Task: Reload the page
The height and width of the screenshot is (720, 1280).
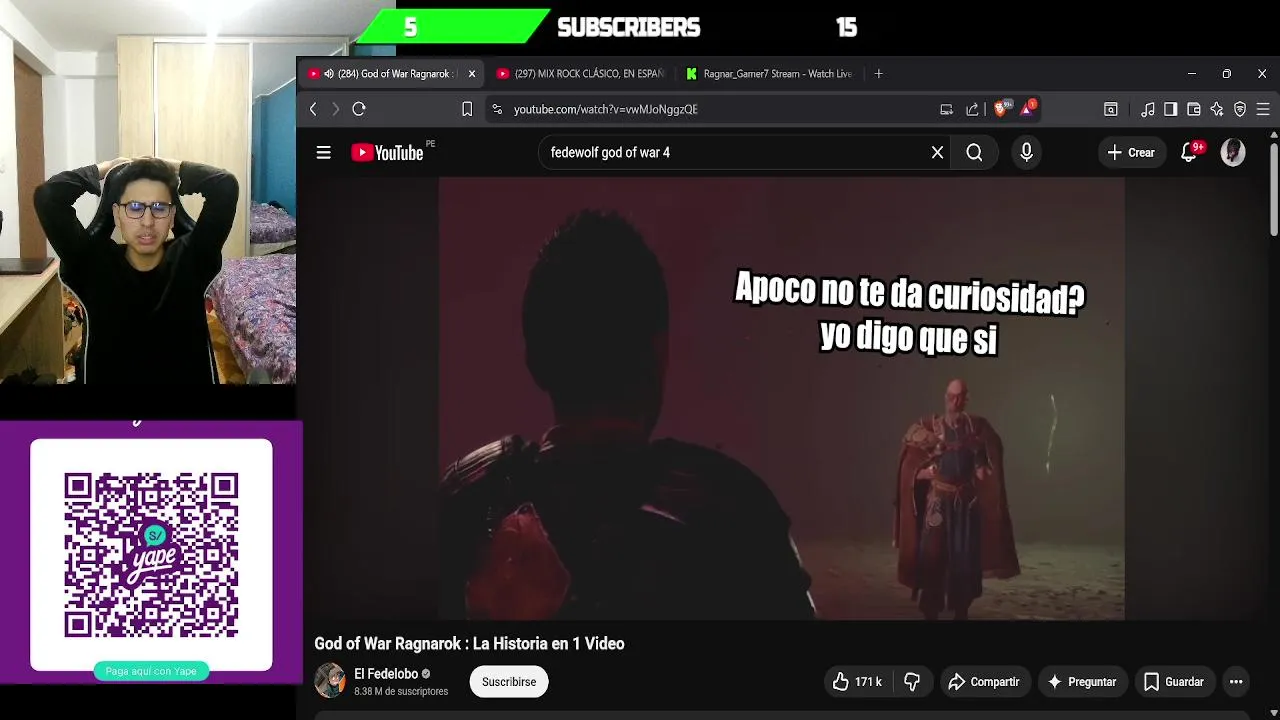Action: tap(359, 109)
